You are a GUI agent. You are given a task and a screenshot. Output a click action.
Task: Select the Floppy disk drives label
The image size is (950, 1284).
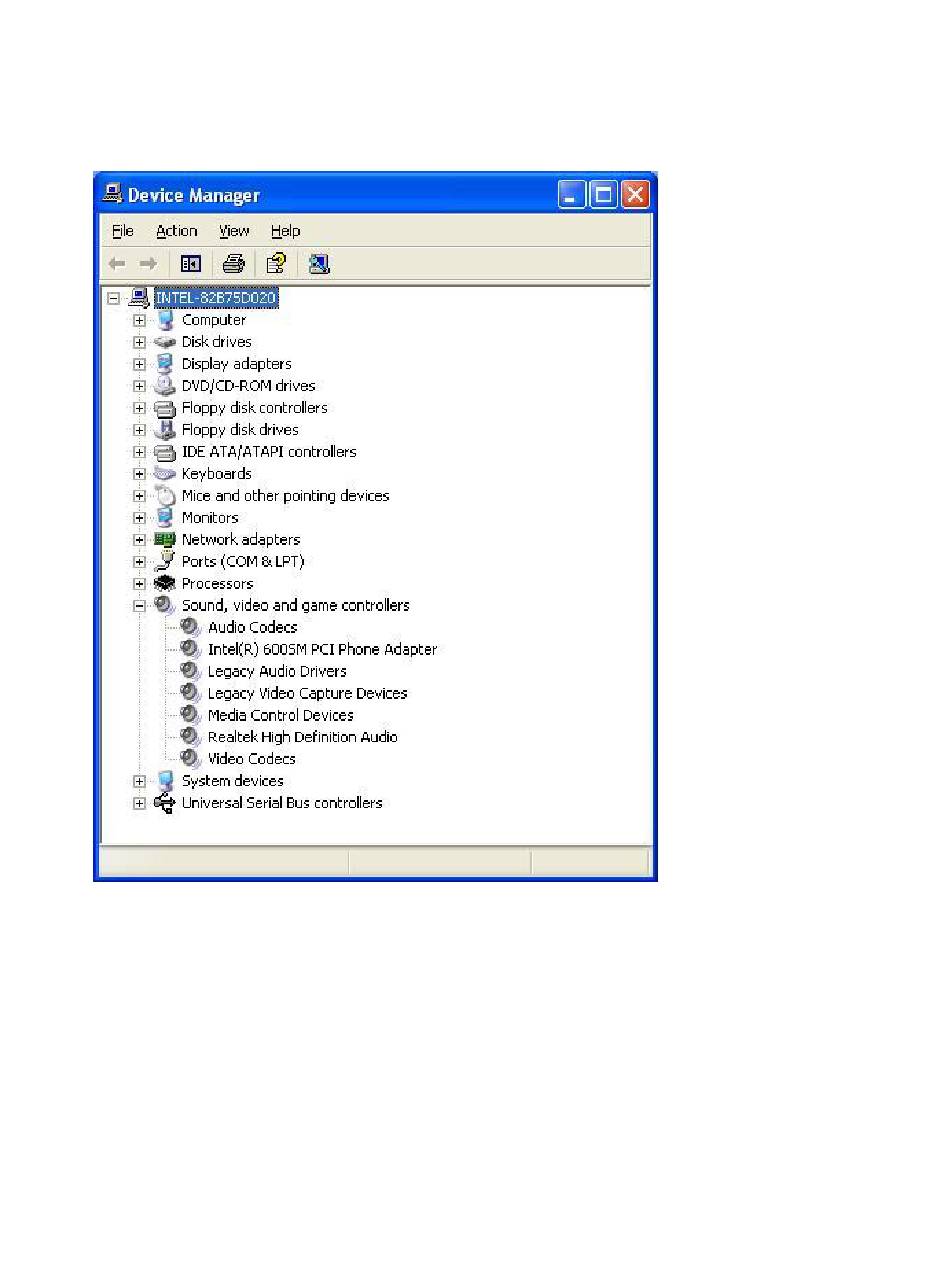click(240, 430)
